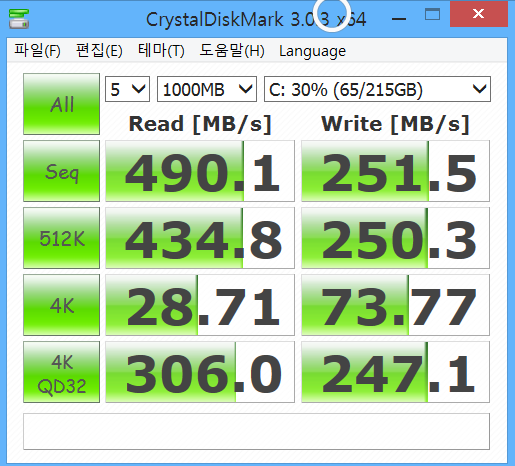Start the 512K test

(61, 238)
